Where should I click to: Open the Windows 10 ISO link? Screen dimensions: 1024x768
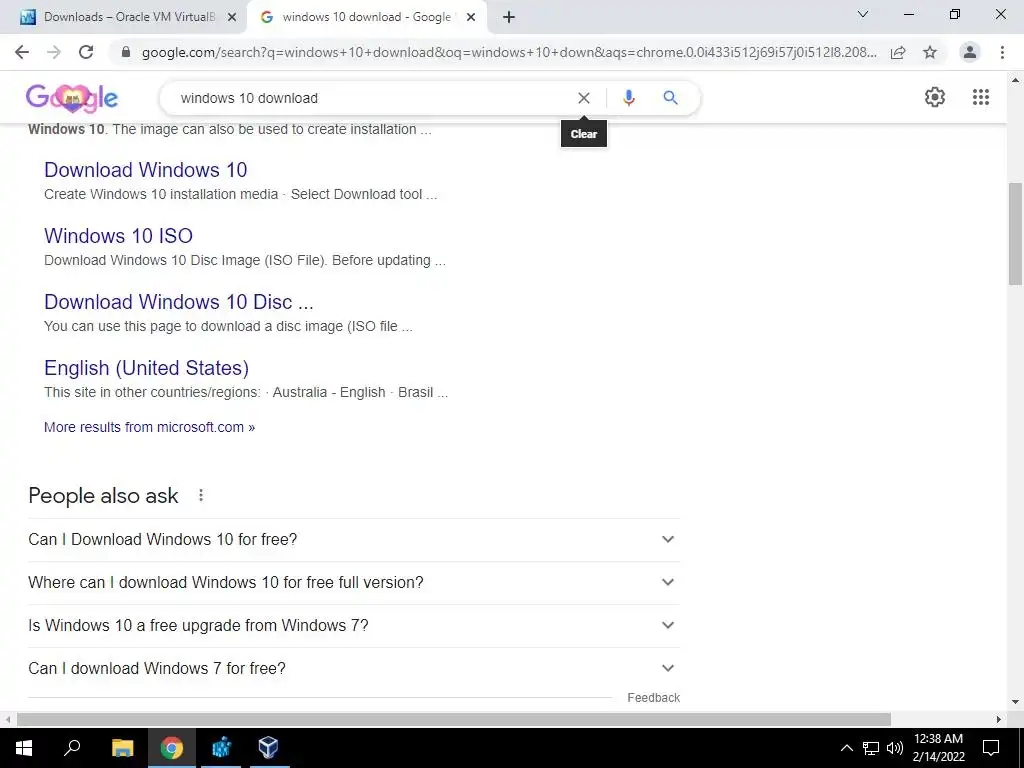coord(118,236)
